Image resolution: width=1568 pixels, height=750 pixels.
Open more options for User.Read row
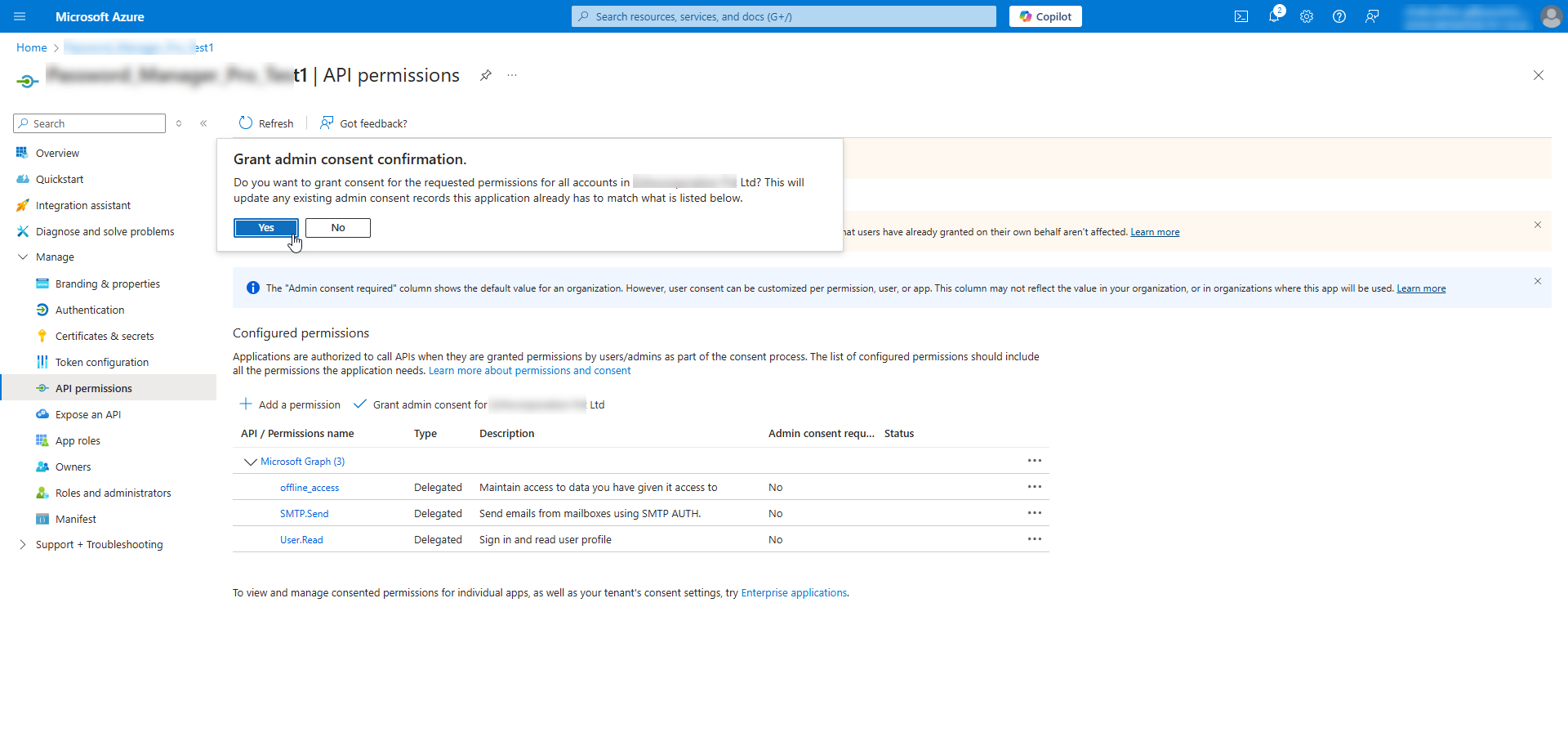coord(1035,539)
